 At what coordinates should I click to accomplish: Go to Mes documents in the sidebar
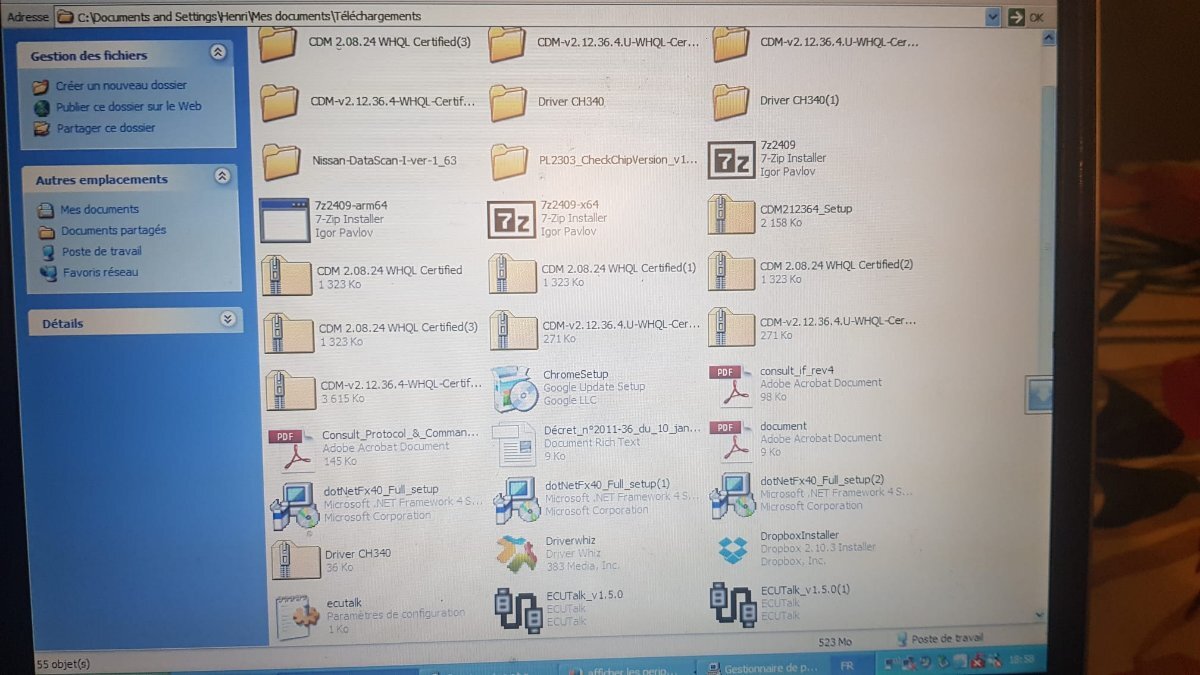[x=100, y=210]
